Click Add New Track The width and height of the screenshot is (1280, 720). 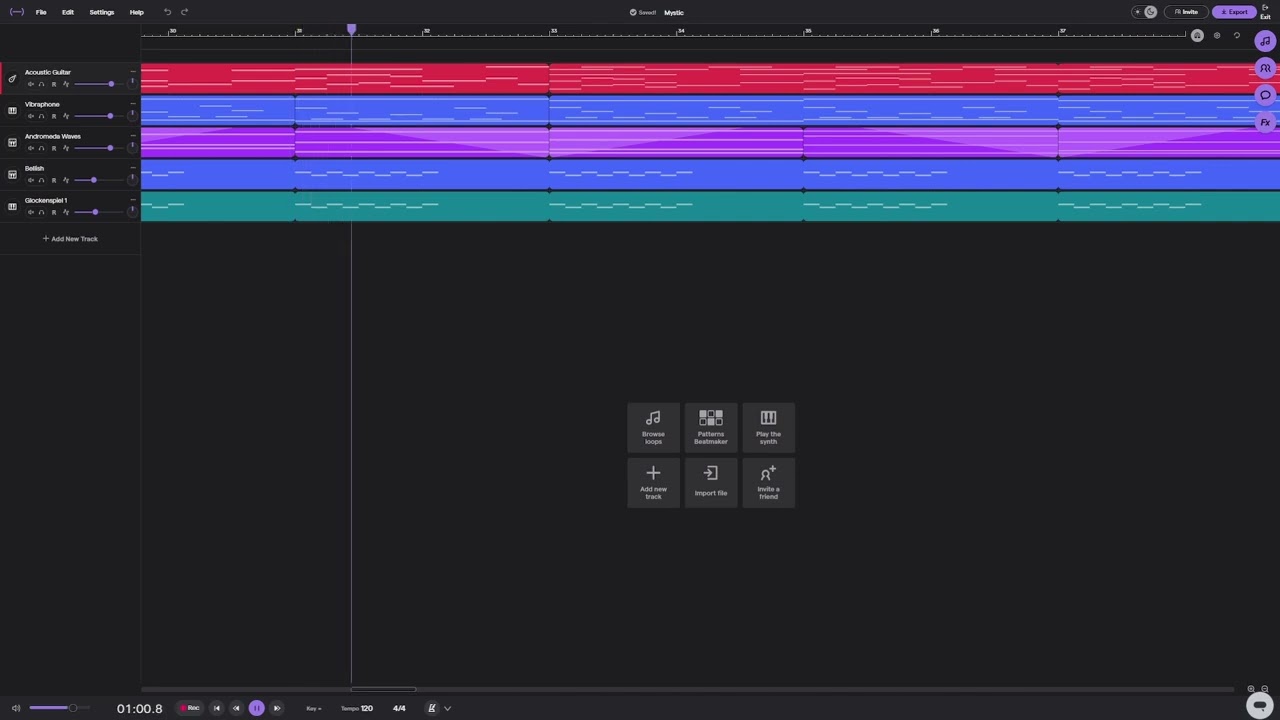tap(70, 239)
